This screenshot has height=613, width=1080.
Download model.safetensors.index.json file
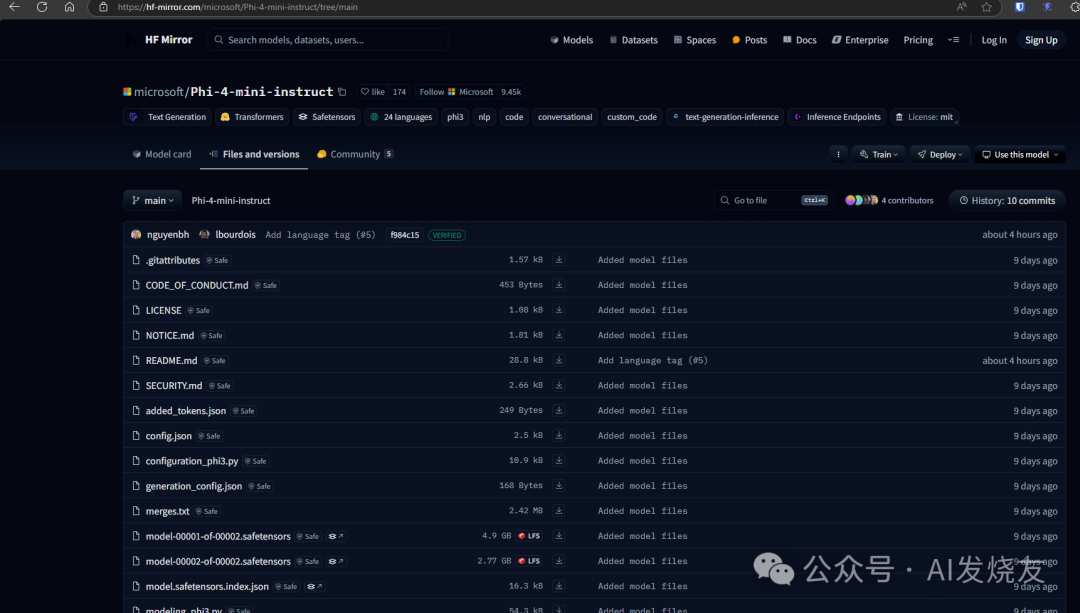click(x=559, y=586)
